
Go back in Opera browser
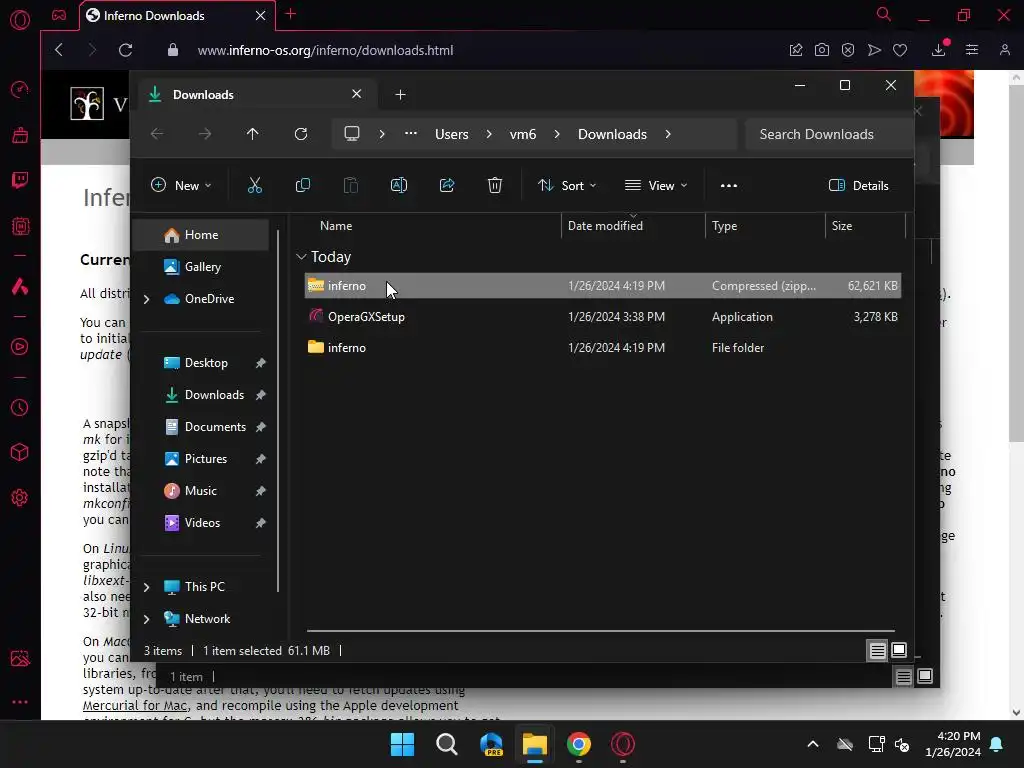[59, 50]
